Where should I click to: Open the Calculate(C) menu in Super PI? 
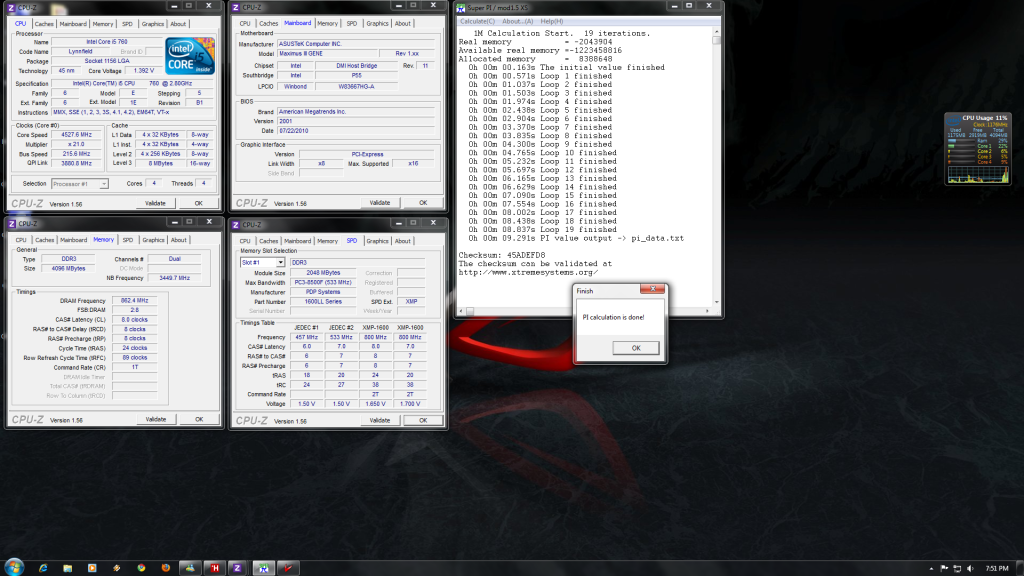(x=477, y=21)
